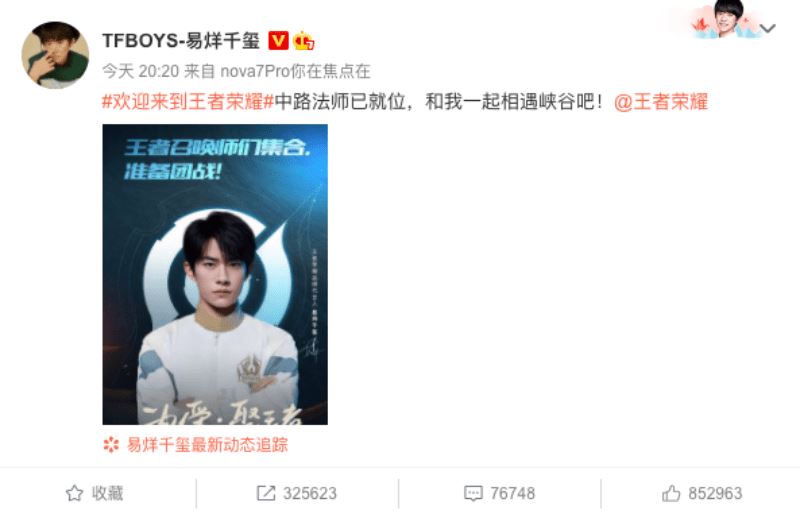800x517 pixels.
Task: Click the orange verified V badge
Action: pos(279,40)
